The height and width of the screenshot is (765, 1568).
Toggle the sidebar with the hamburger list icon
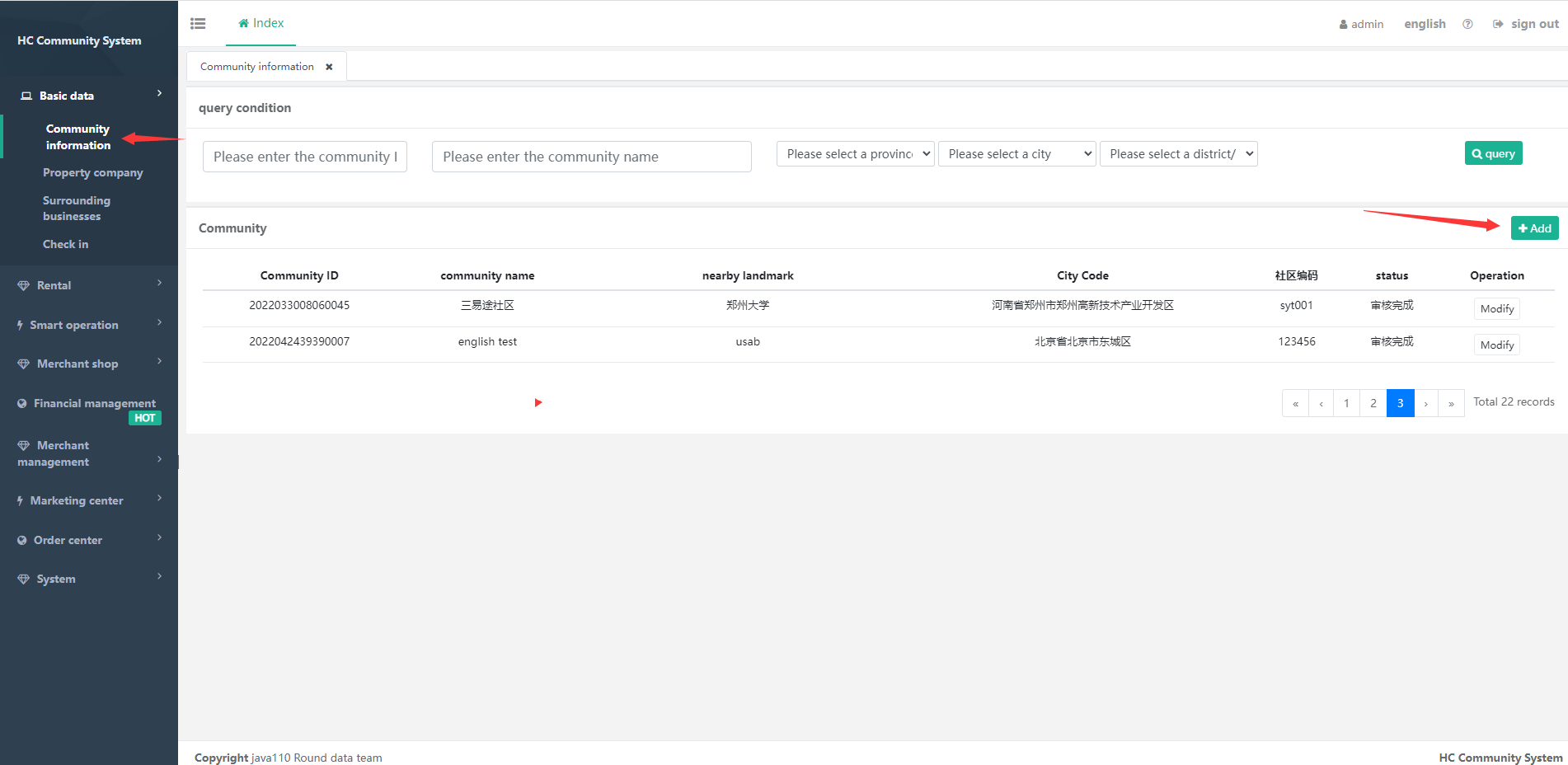click(198, 24)
